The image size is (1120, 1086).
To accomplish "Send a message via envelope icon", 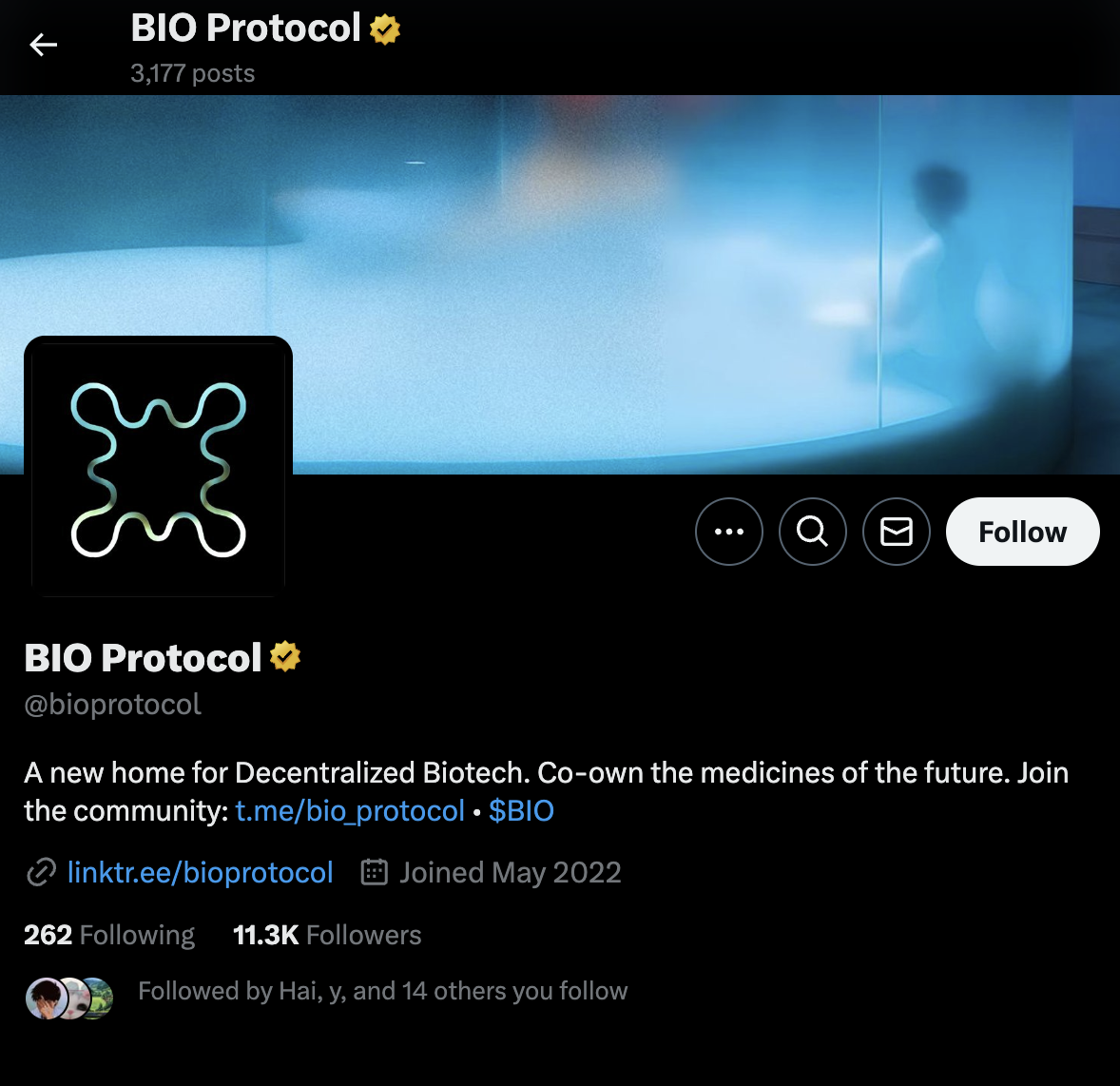I will pyautogui.click(x=896, y=532).
